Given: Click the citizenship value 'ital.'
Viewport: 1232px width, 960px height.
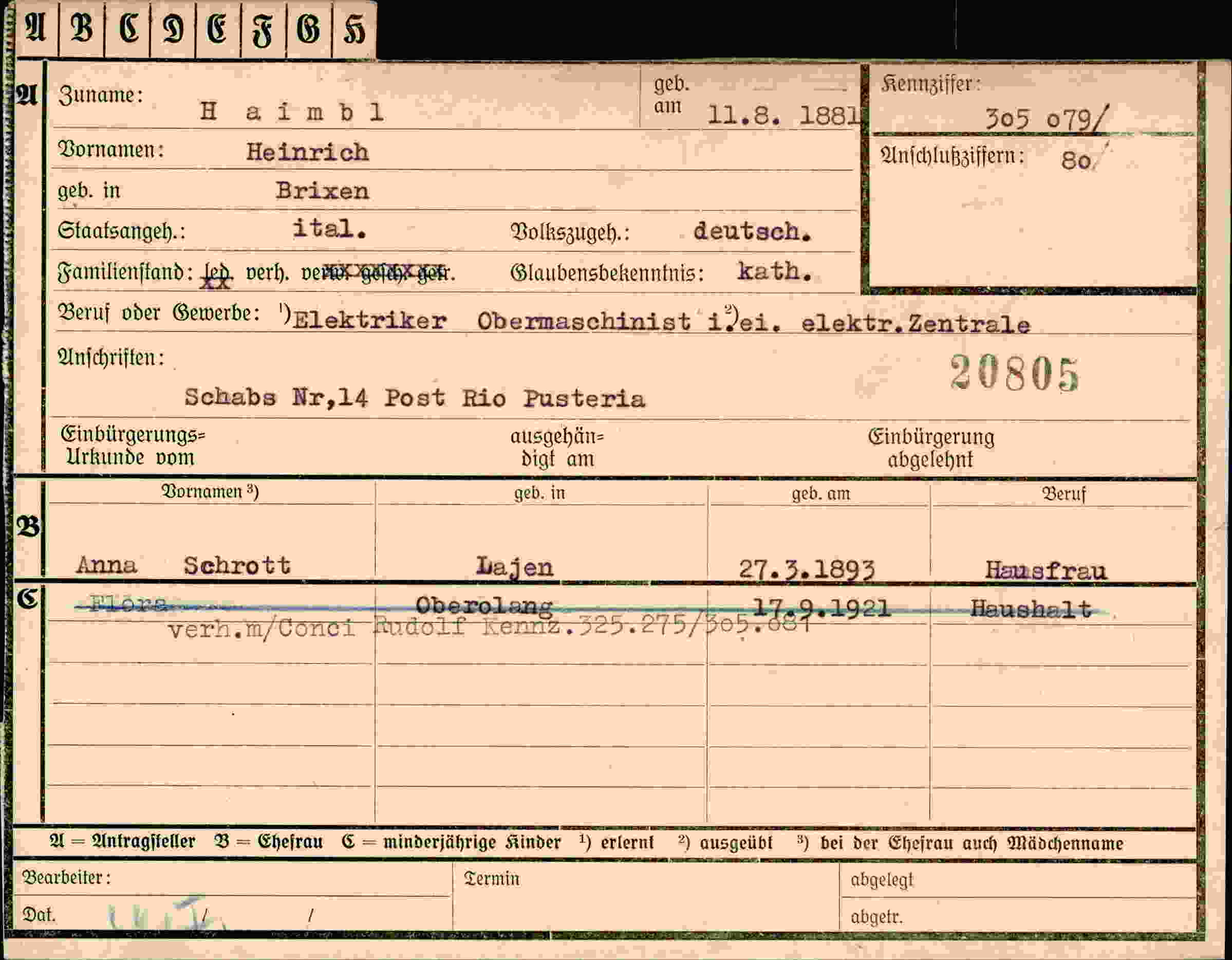Looking at the screenshot, I should tap(330, 229).
